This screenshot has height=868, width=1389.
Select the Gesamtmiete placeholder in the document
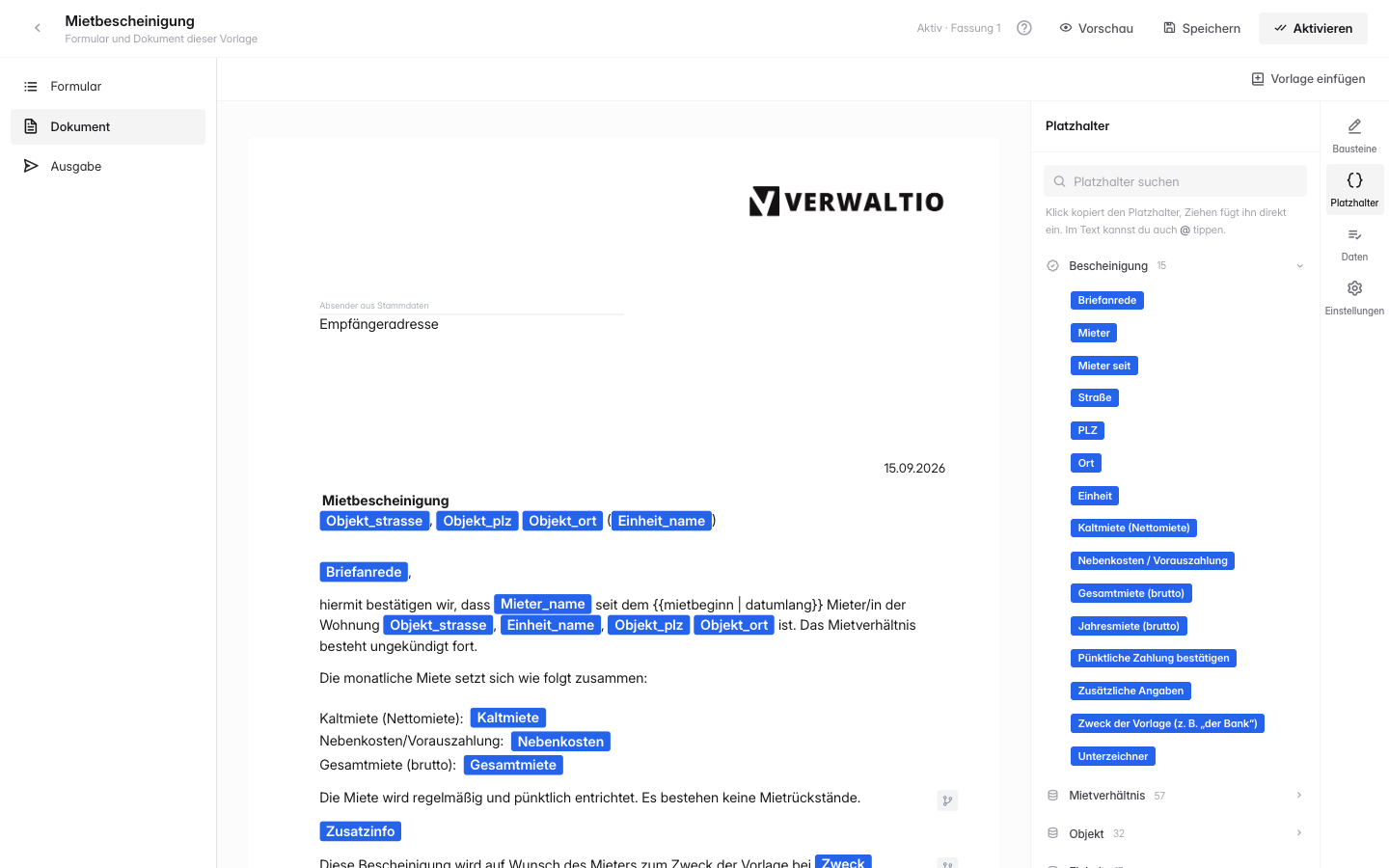click(x=513, y=765)
